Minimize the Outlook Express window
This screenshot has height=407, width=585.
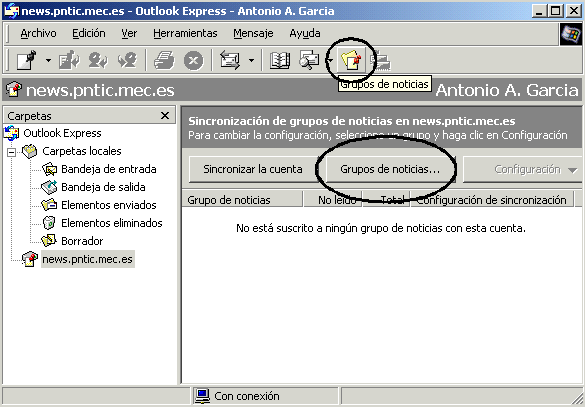pos(539,11)
